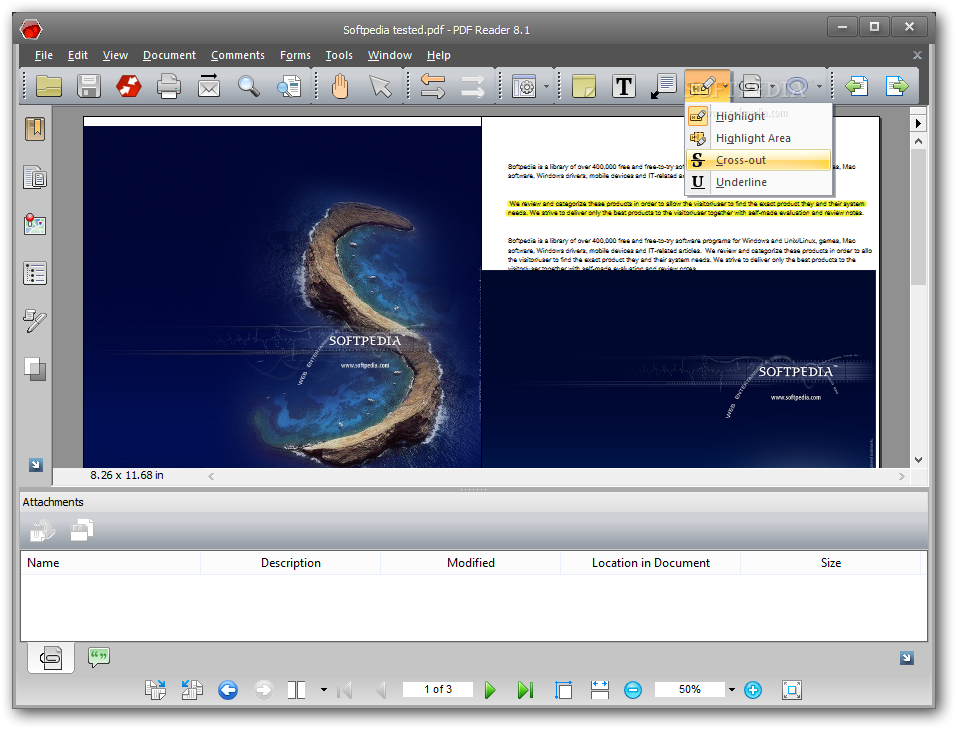Open the File menu
The image size is (956, 729).
[44, 55]
